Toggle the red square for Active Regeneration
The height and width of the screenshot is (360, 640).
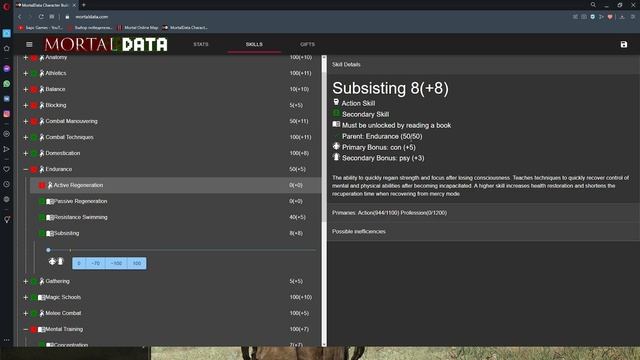coord(42,185)
